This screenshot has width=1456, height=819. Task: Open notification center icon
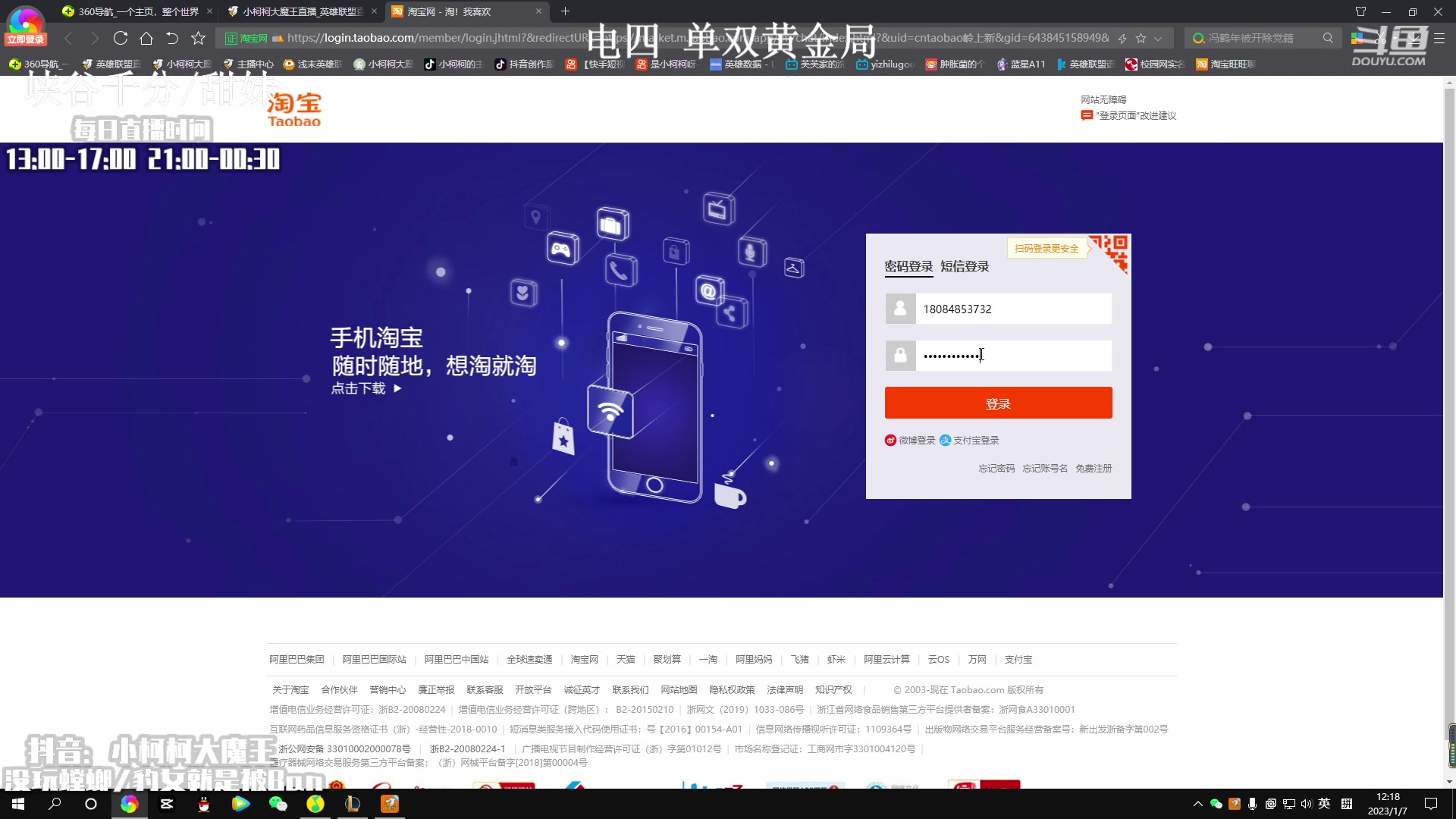point(1431,804)
